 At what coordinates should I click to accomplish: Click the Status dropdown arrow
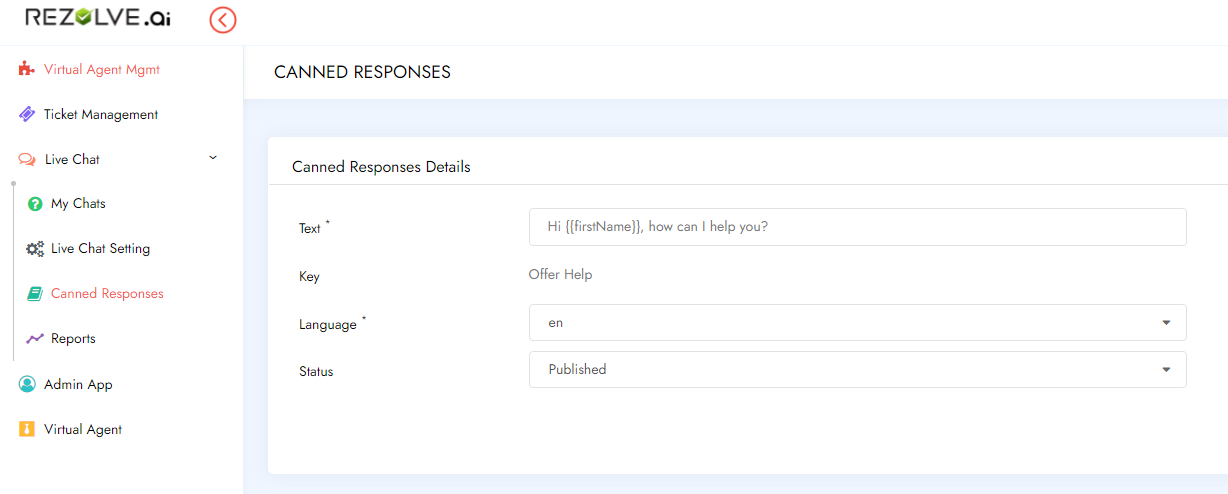pyautogui.click(x=1166, y=370)
